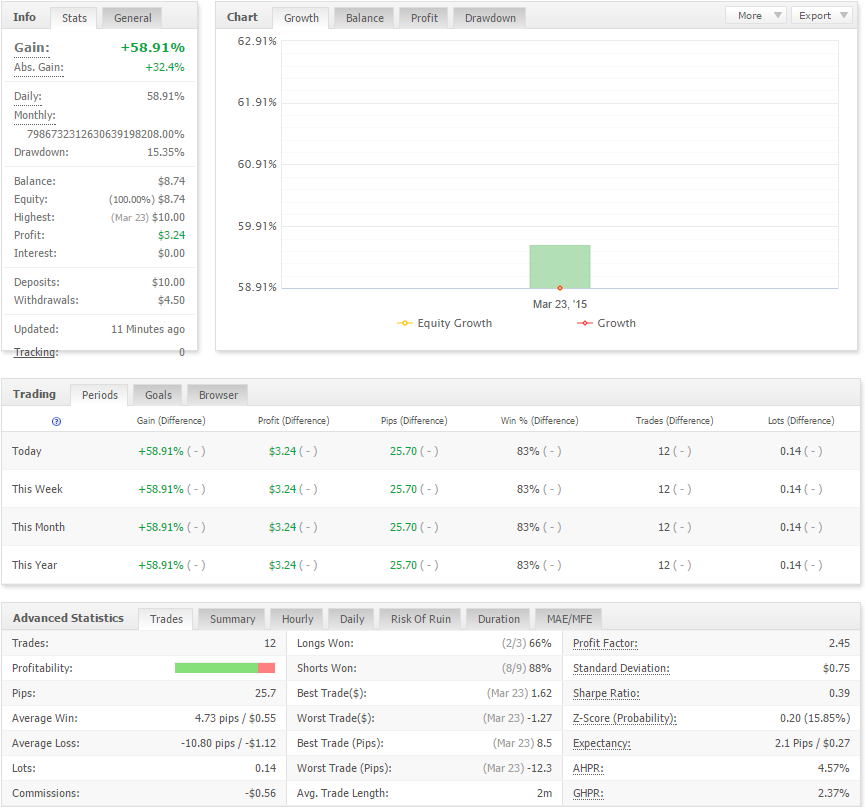Viewport: 865px width, 807px height.
Task: Select the Daily tab in Advanced Statistics
Action: 352,619
